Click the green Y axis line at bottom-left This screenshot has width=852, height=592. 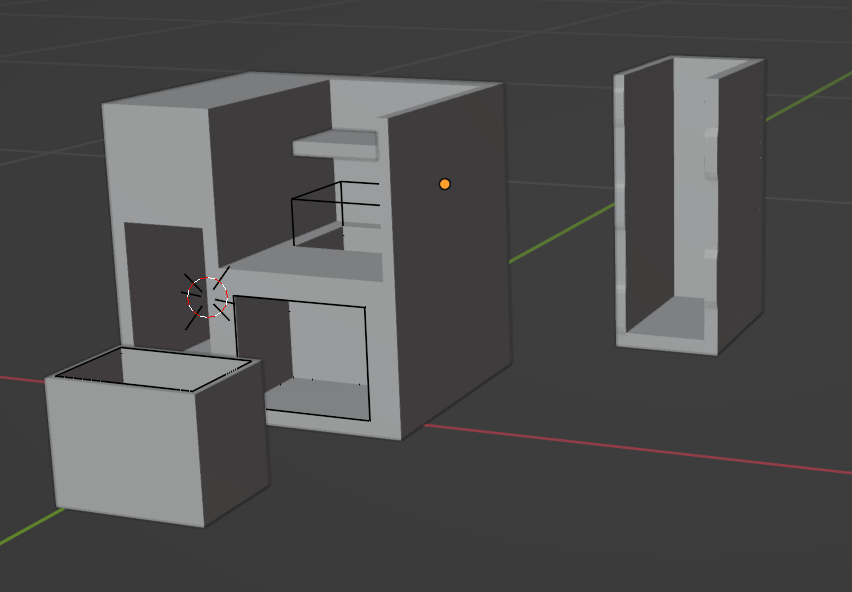(25, 532)
